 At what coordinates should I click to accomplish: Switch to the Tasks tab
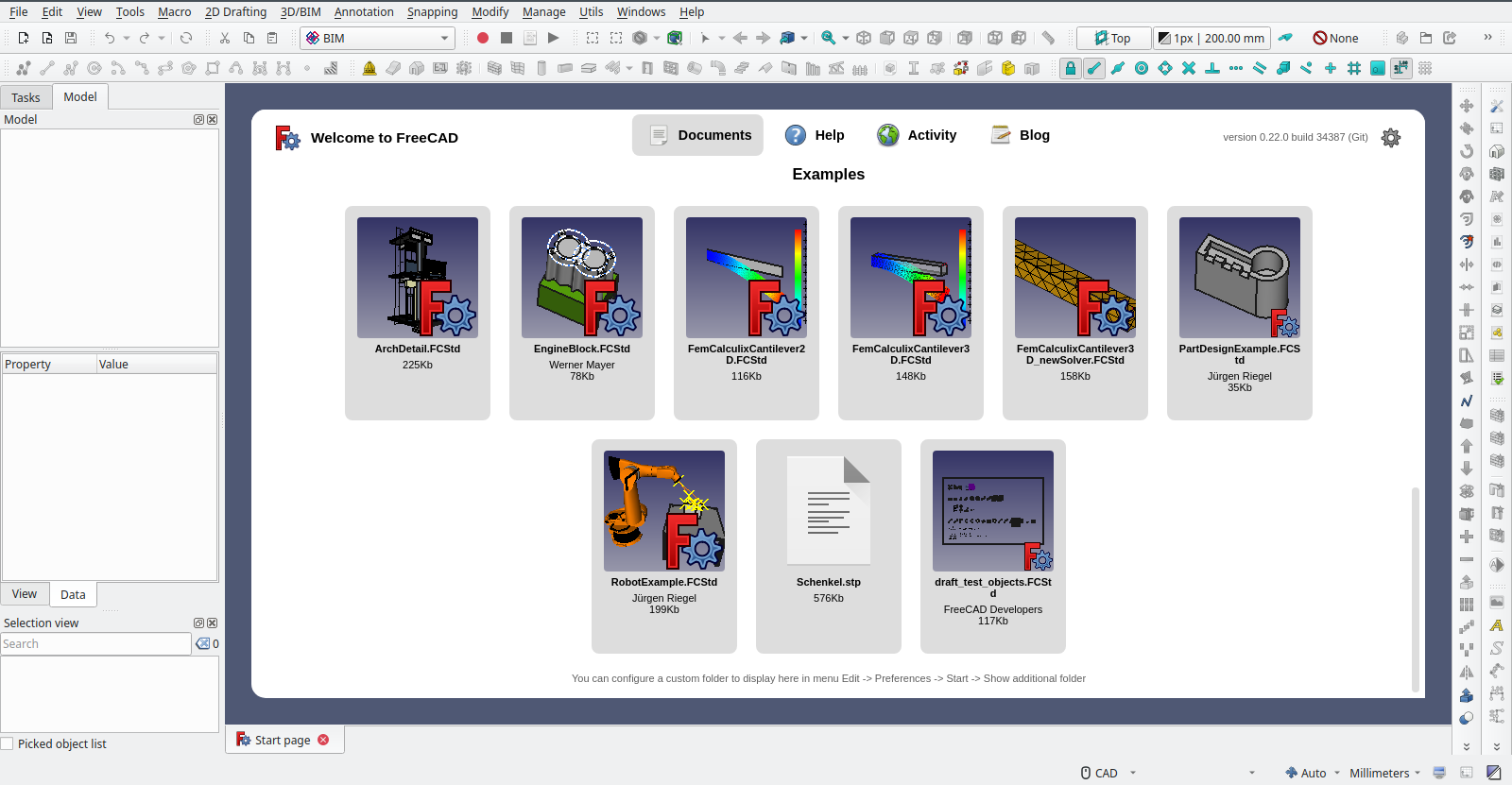[x=26, y=97]
